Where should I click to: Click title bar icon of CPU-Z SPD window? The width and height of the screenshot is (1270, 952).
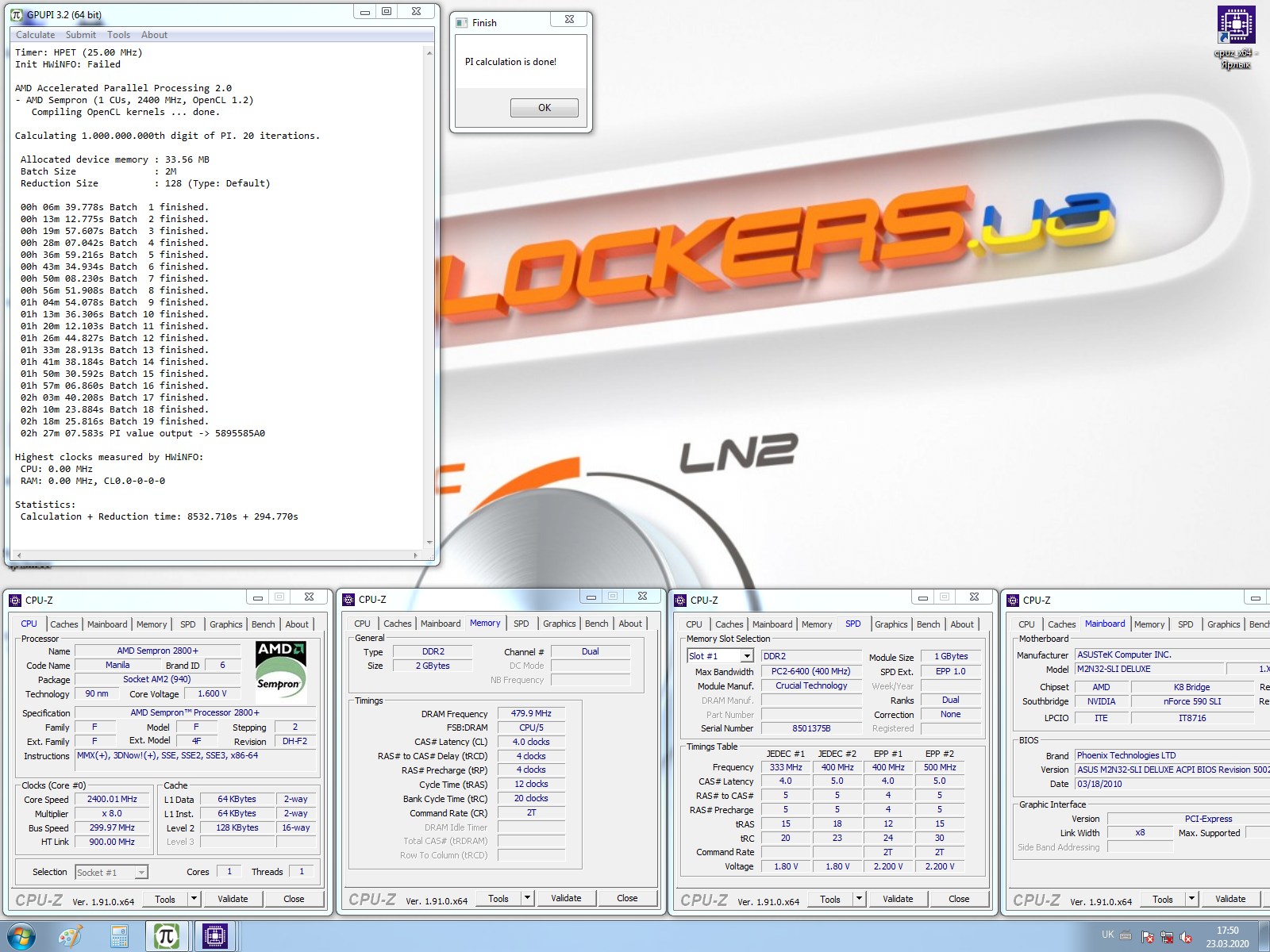click(680, 600)
